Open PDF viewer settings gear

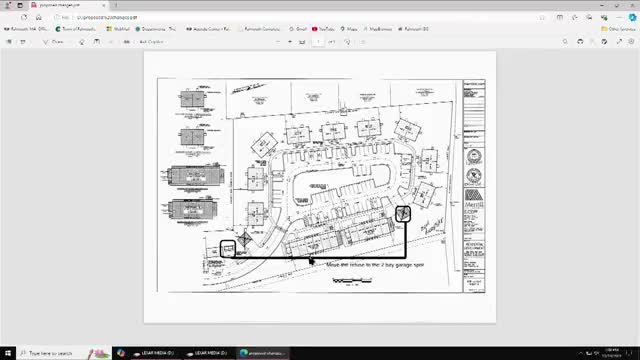coord(631,42)
